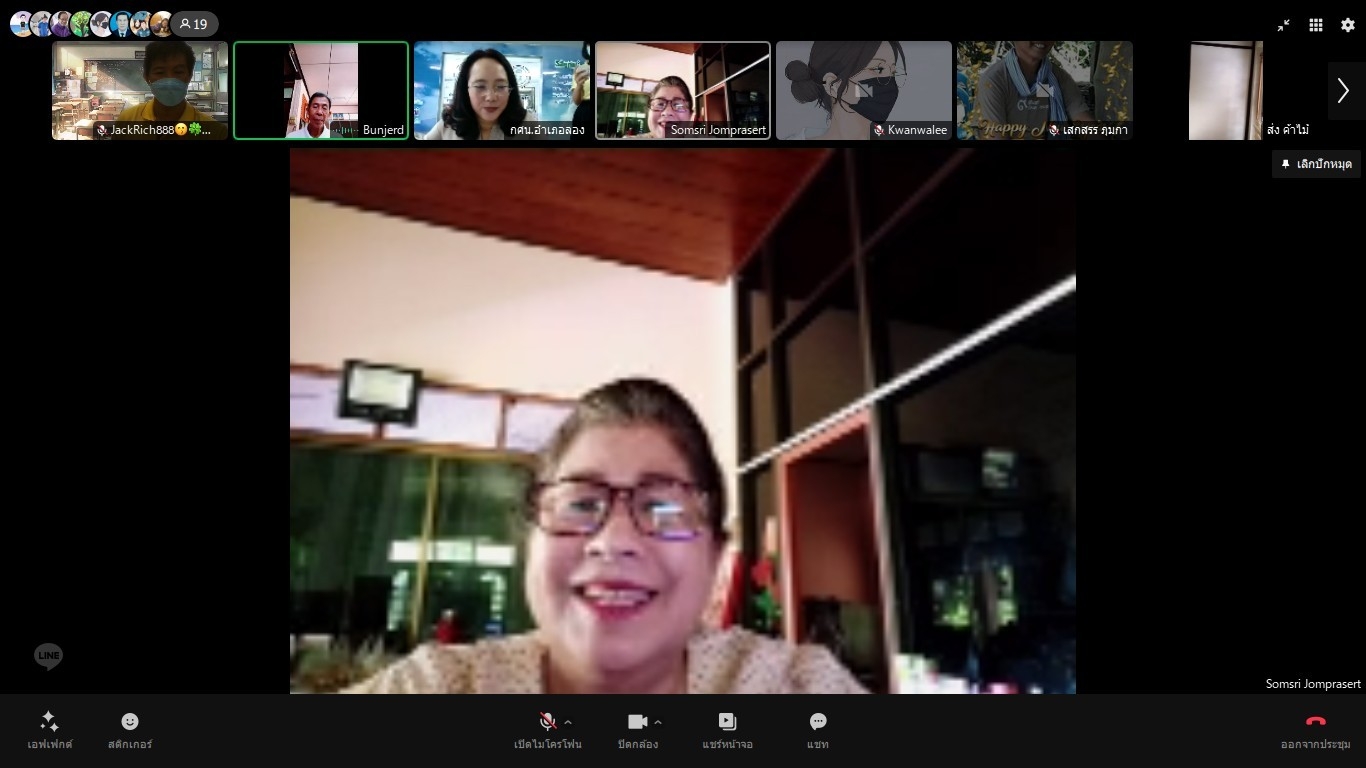
Task: Leave the meeting (ออกจากประชุม)
Action: (x=1315, y=730)
